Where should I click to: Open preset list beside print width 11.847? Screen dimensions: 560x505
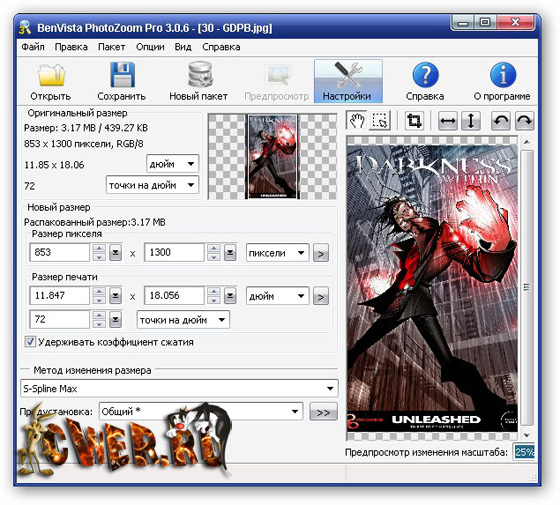pyautogui.click(x=115, y=296)
